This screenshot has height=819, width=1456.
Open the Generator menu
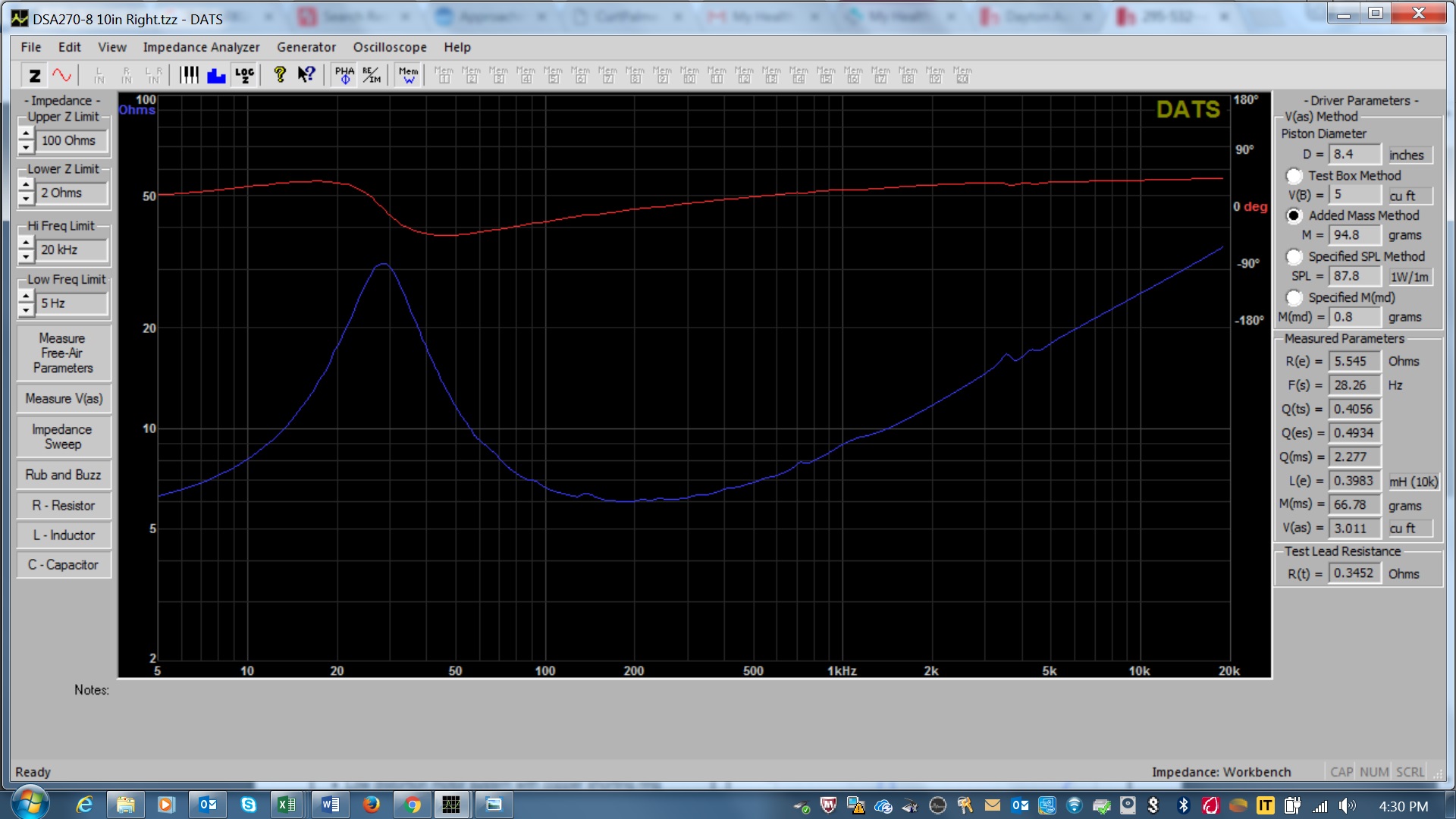coord(306,47)
